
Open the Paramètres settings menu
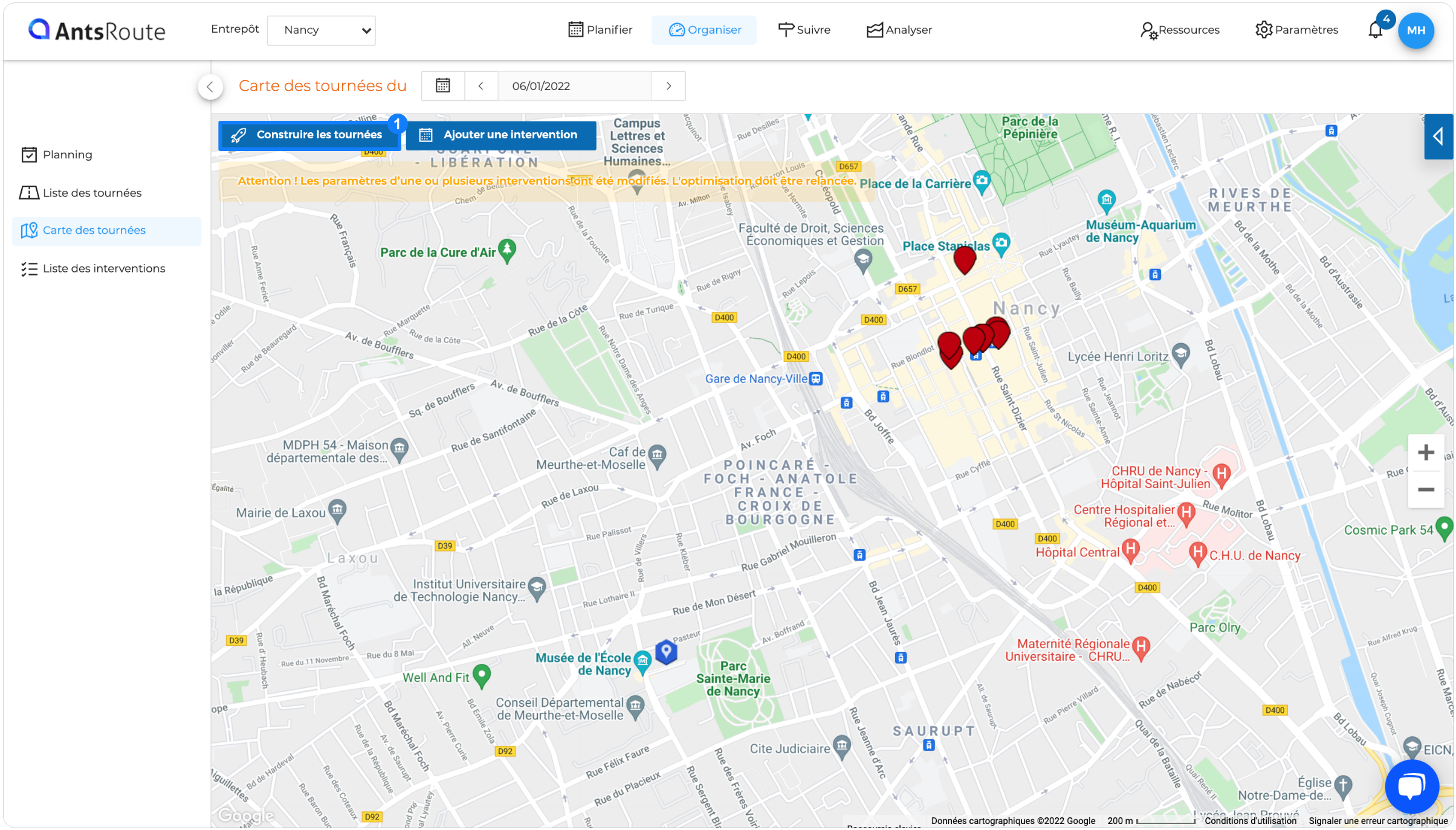(1296, 30)
